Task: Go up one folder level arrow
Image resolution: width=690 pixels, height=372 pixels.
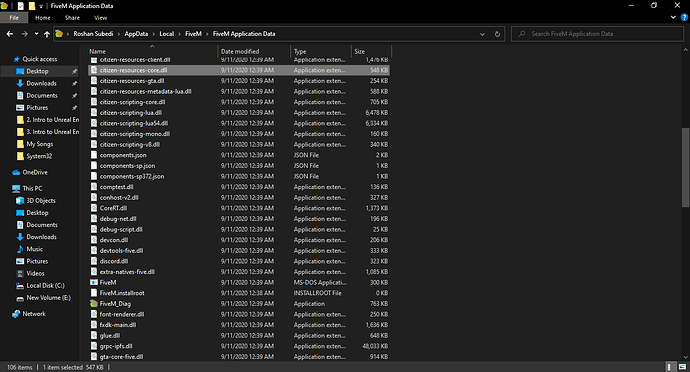Action: click(x=47, y=34)
